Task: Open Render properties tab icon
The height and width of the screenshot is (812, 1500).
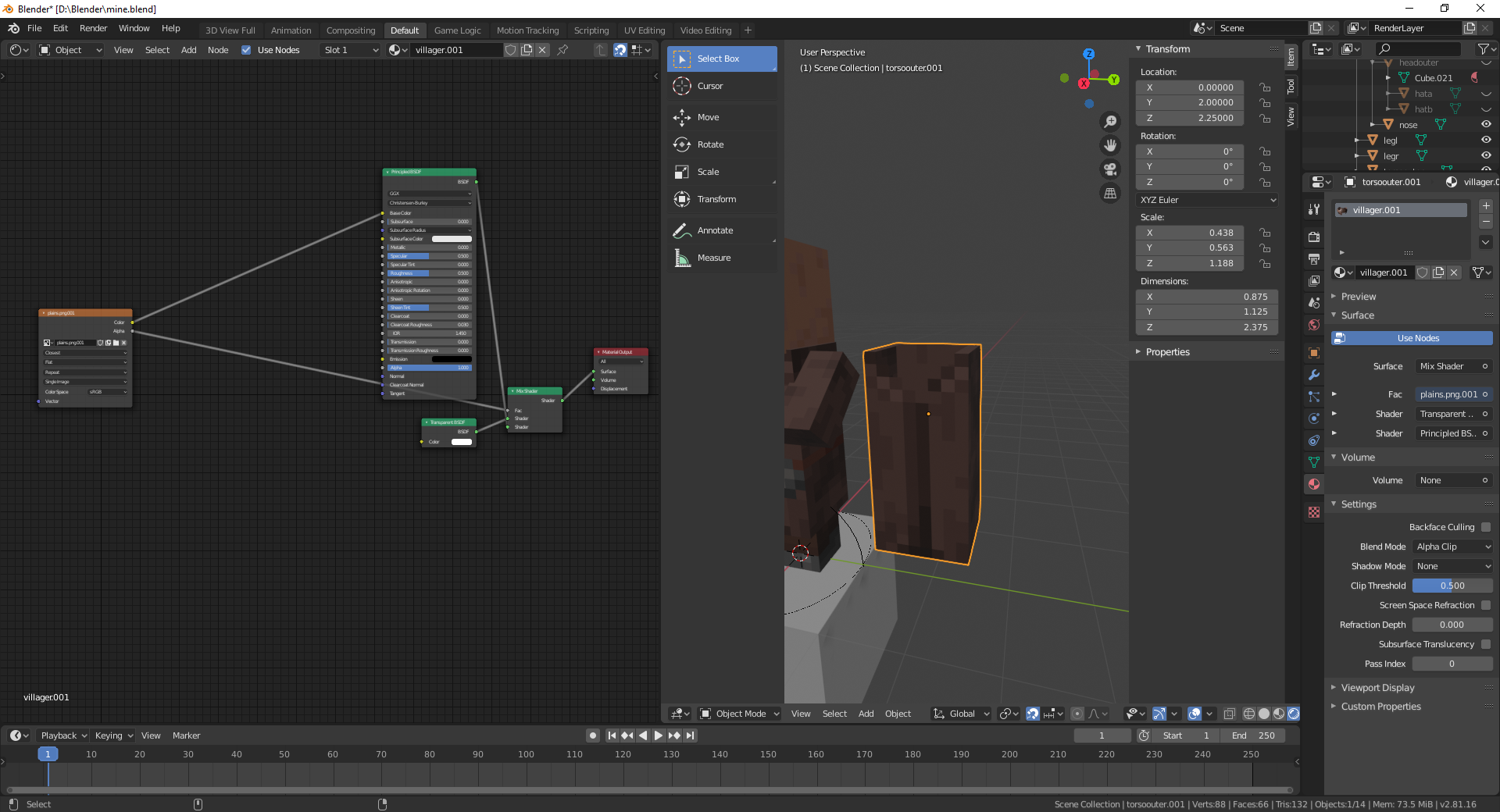Action: (x=1314, y=237)
